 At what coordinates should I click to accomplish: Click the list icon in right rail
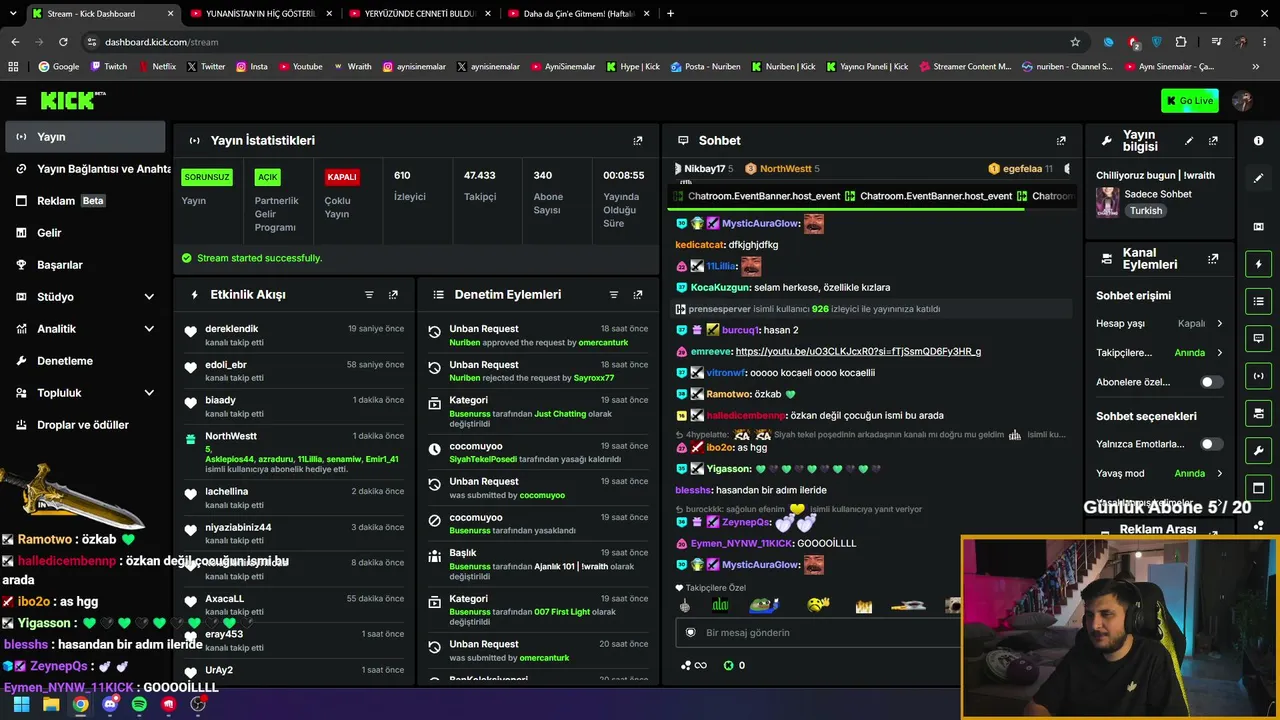(x=1259, y=301)
